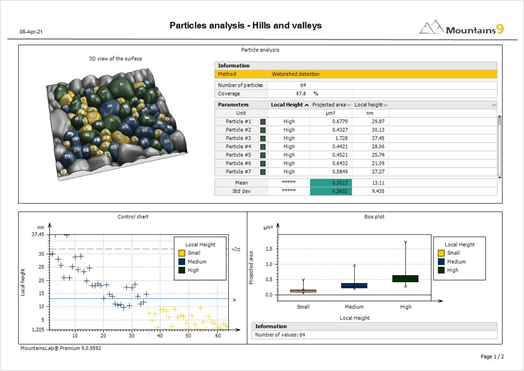
Task: Click the Medium box in the box plot
Action: (x=354, y=285)
